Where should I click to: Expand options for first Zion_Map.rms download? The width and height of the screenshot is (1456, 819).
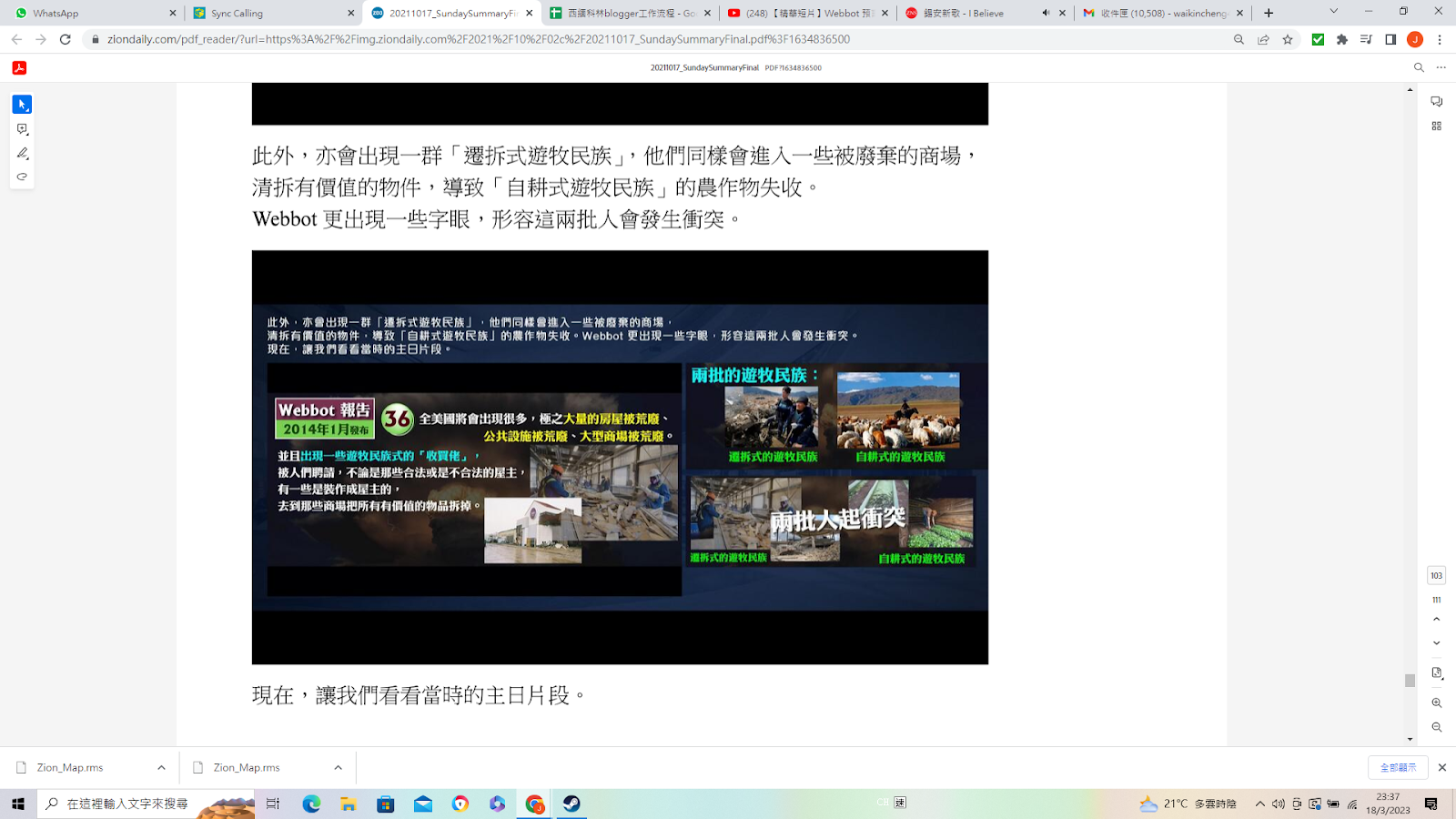(x=161, y=767)
